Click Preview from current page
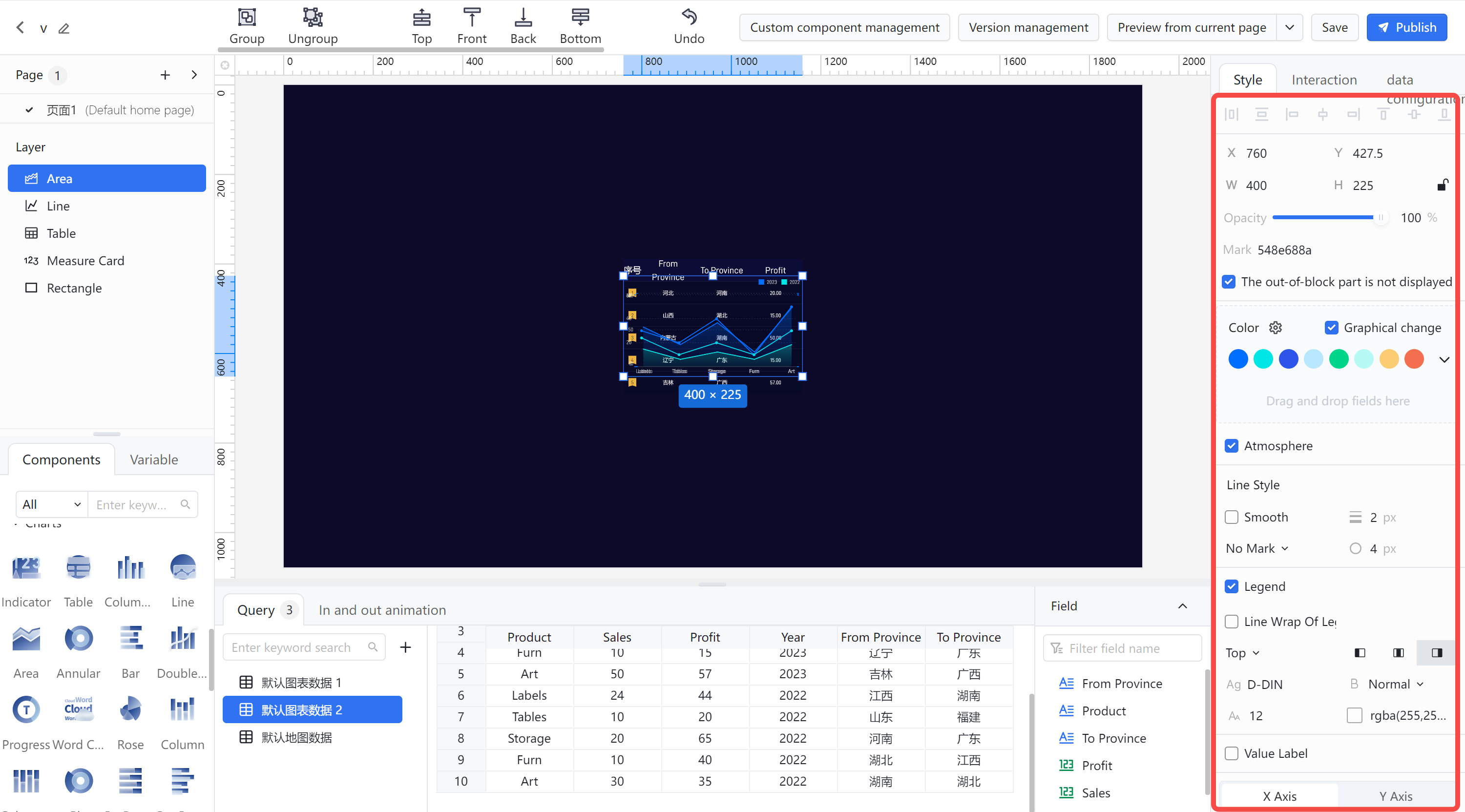 point(1192,27)
